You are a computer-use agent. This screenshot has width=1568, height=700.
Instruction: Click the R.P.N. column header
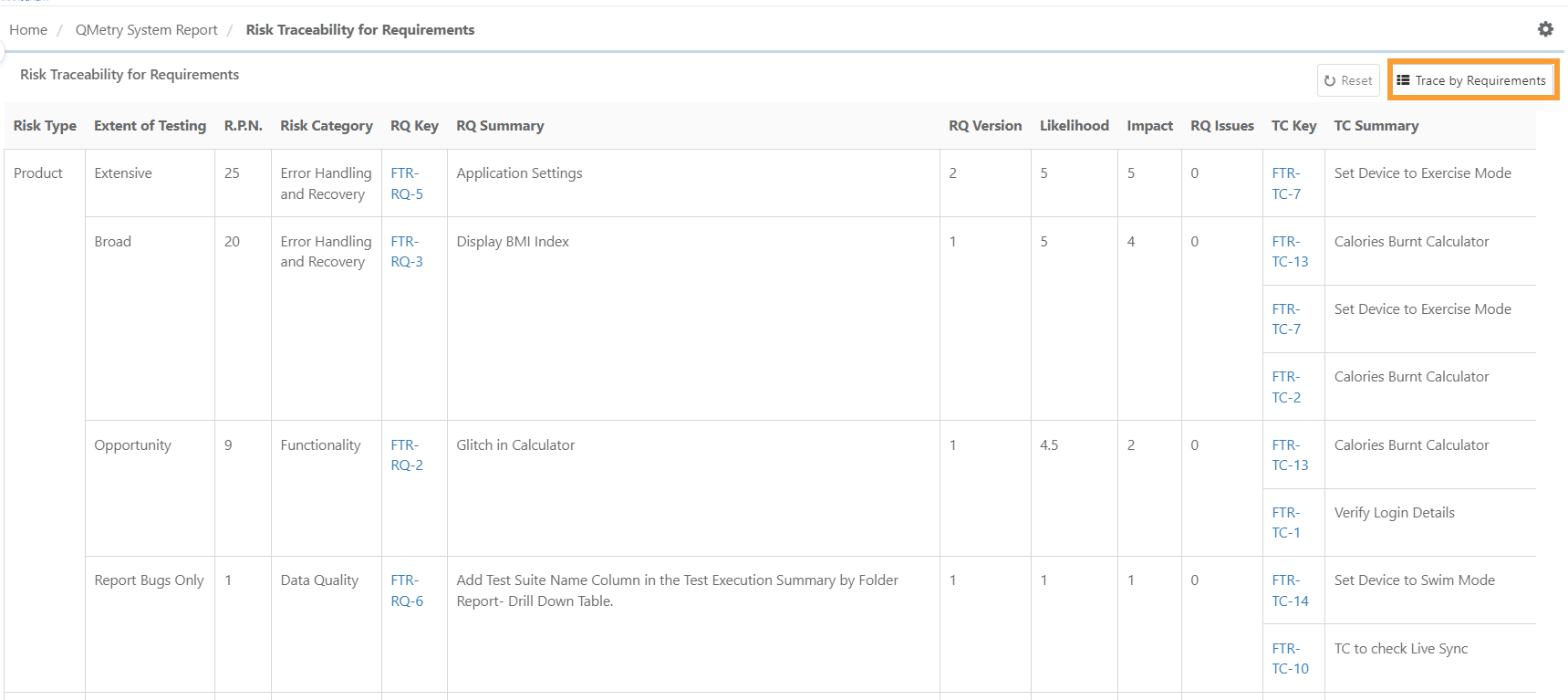click(x=243, y=126)
